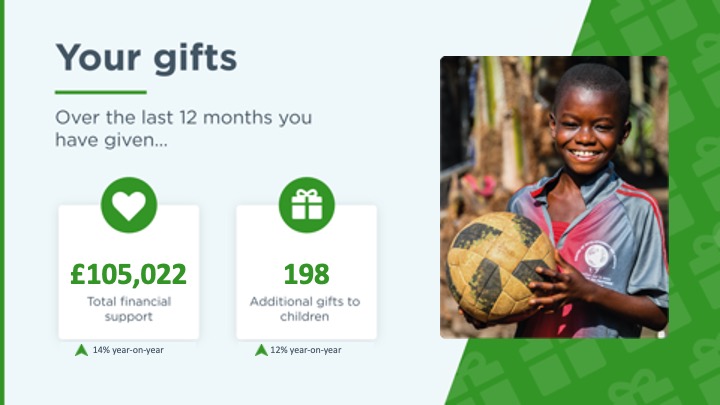
Task: Select the "Your gifts" slide title
Action: 146,57
